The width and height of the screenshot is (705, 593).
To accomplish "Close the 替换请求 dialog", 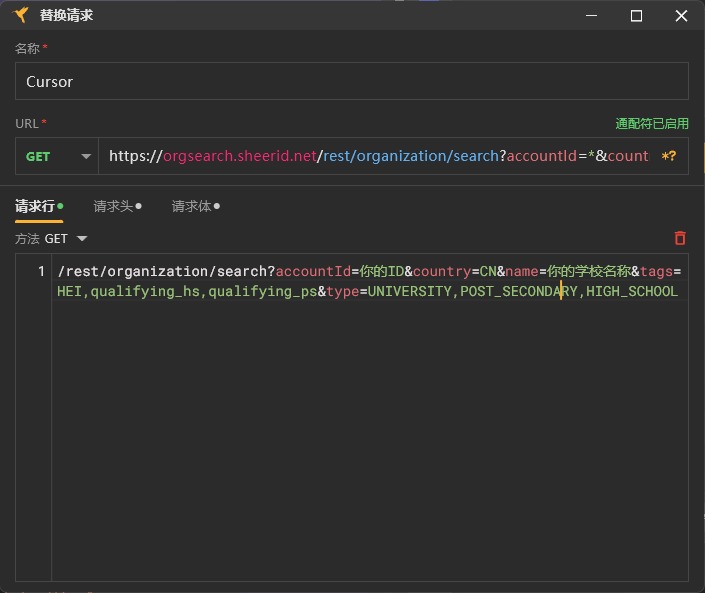I will click(x=681, y=16).
